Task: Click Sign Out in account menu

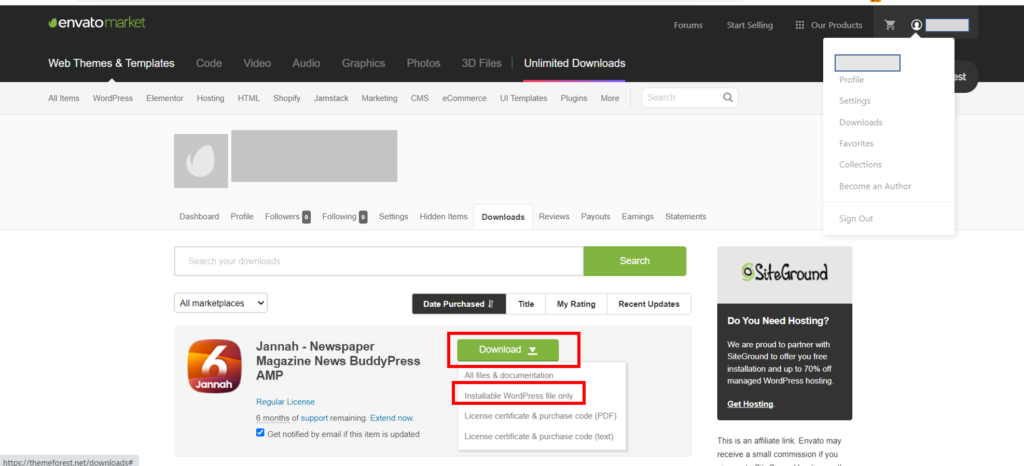Action: [856, 219]
